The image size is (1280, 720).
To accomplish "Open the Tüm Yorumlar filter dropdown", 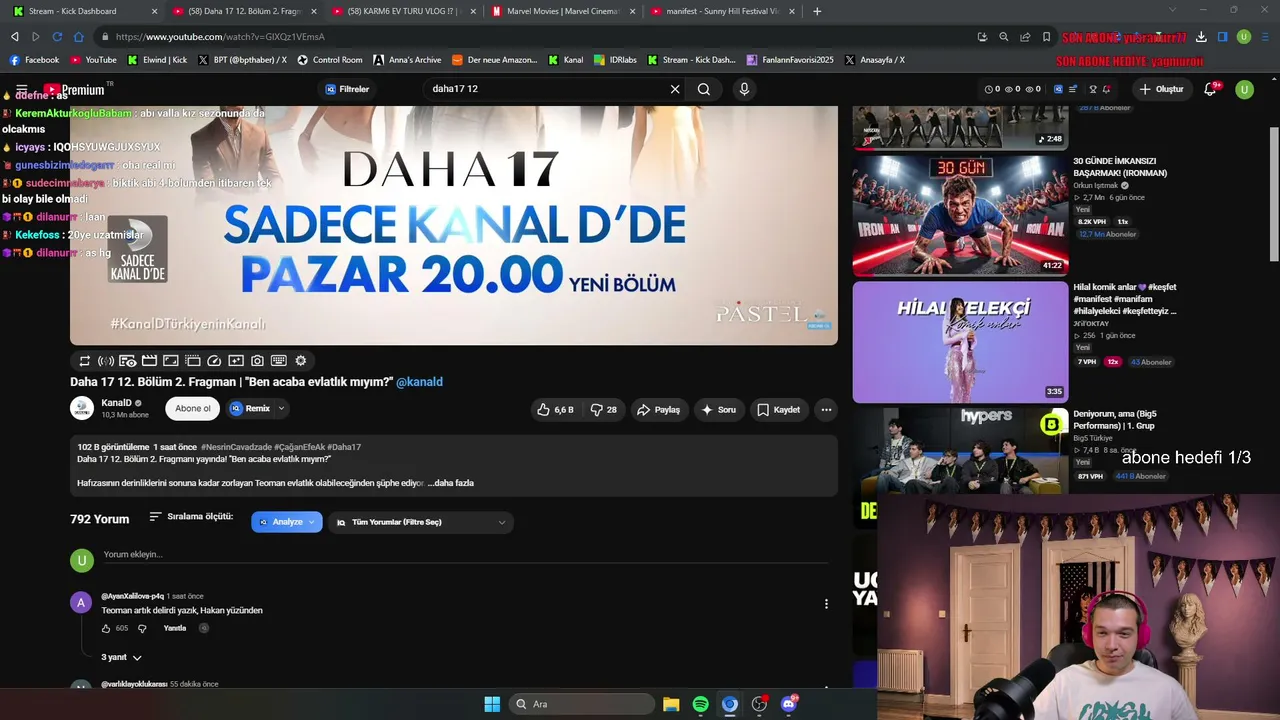I will point(421,522).
